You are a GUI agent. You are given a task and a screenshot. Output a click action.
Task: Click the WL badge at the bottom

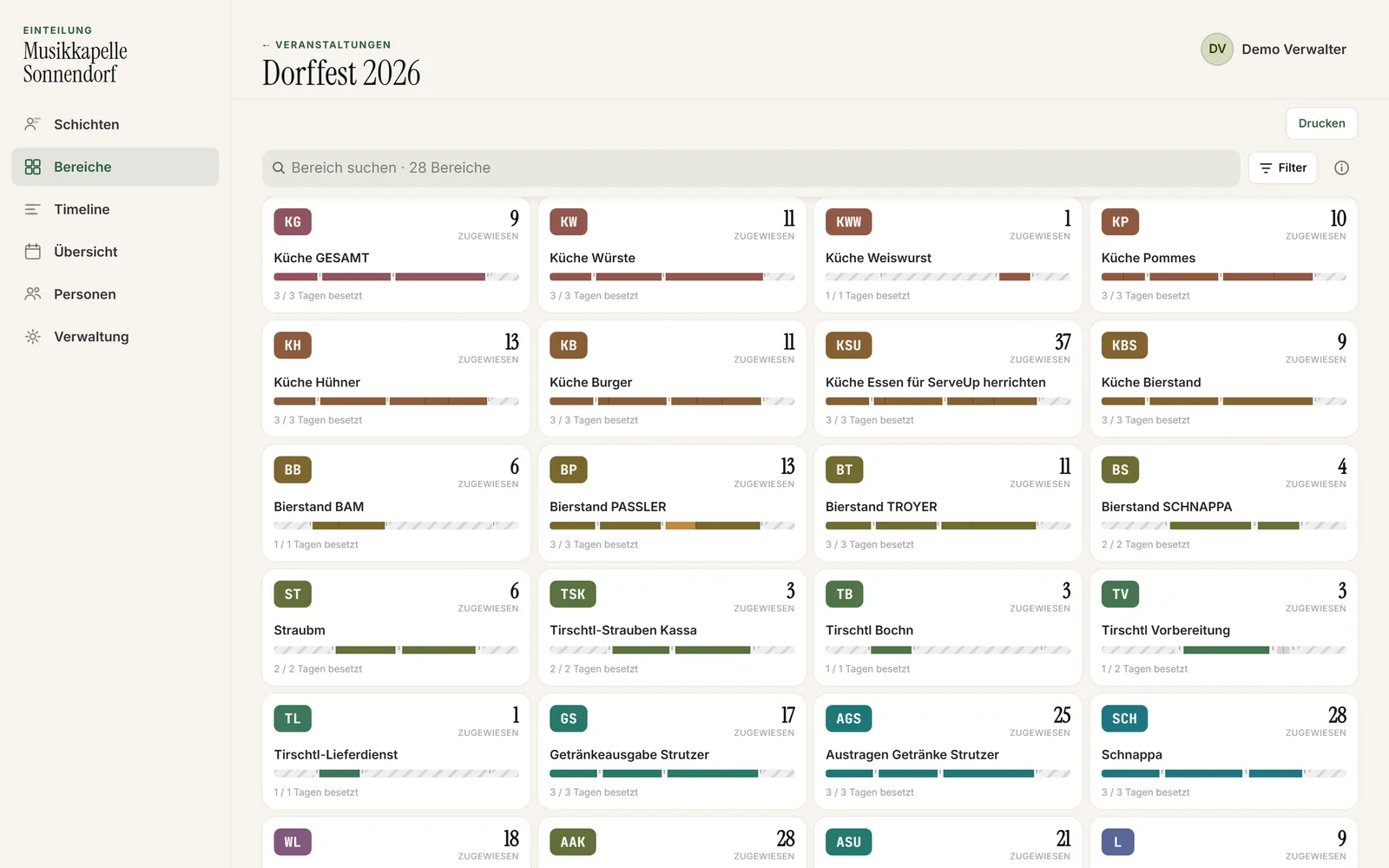pyautogui.click(x=293, y=842)
